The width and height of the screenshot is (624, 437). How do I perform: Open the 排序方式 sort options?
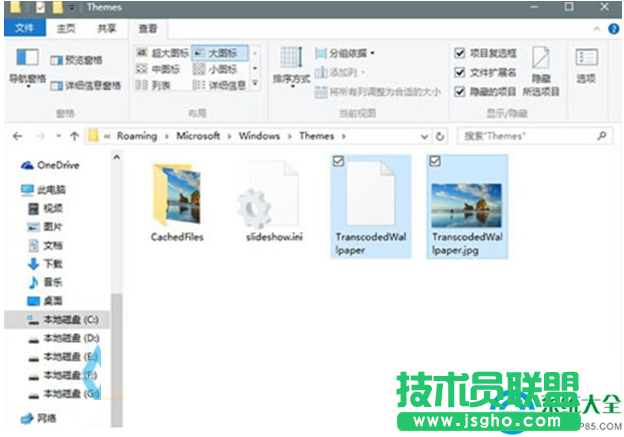(x=291, y=66)
